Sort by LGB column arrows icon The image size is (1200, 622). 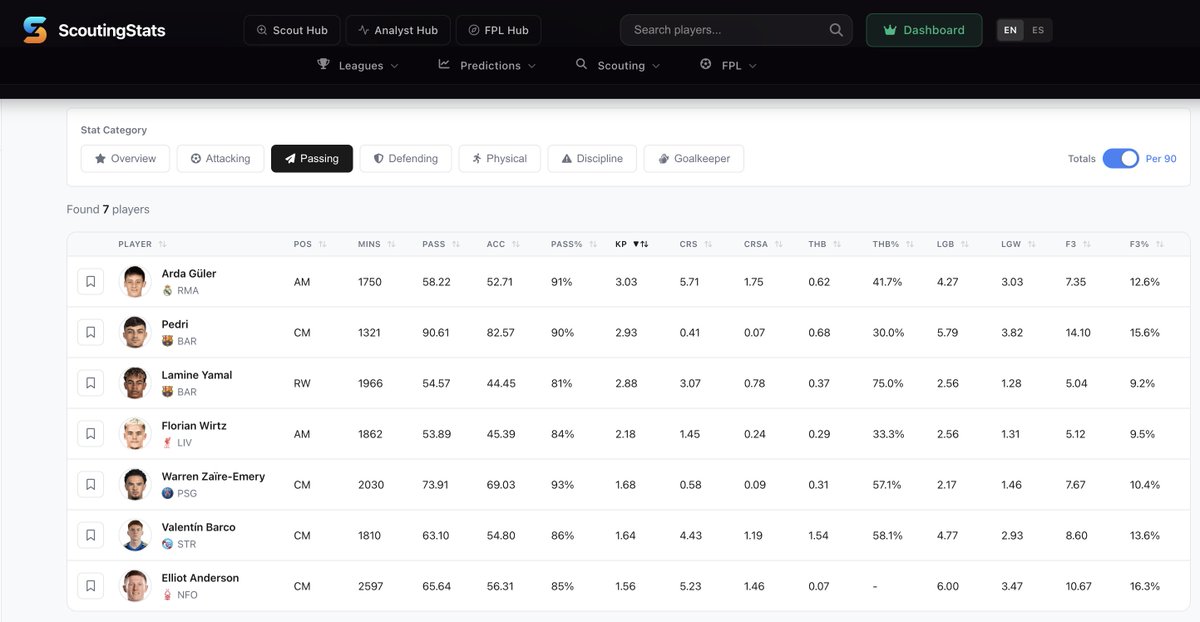(x=965, y=244)
